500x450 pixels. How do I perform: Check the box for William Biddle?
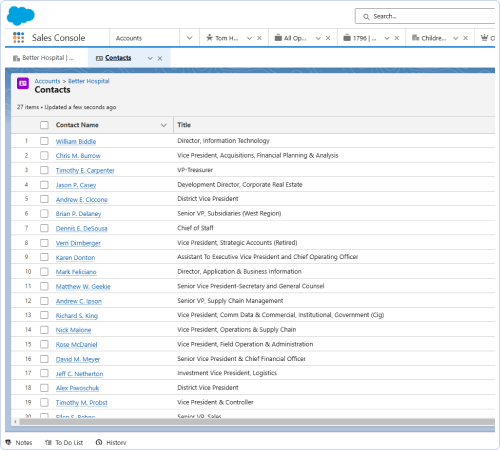pyautogui.click(x=44, y=141)
